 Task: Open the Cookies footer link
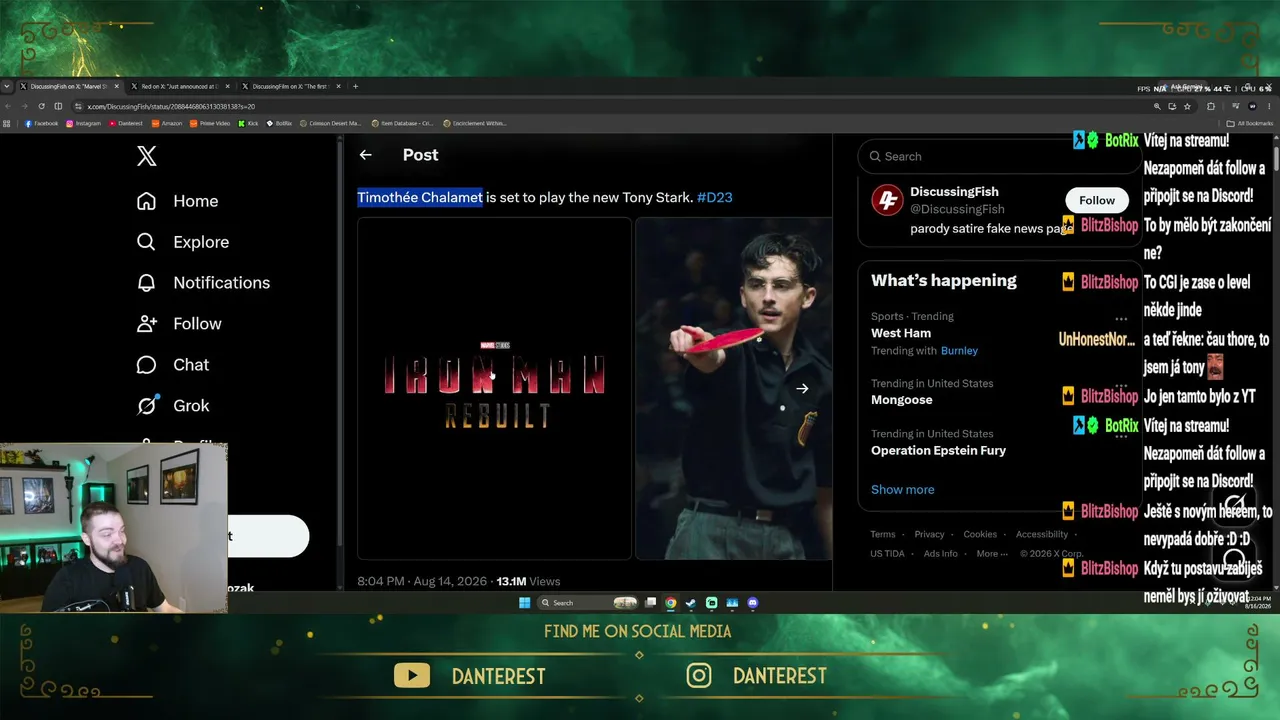980,534
